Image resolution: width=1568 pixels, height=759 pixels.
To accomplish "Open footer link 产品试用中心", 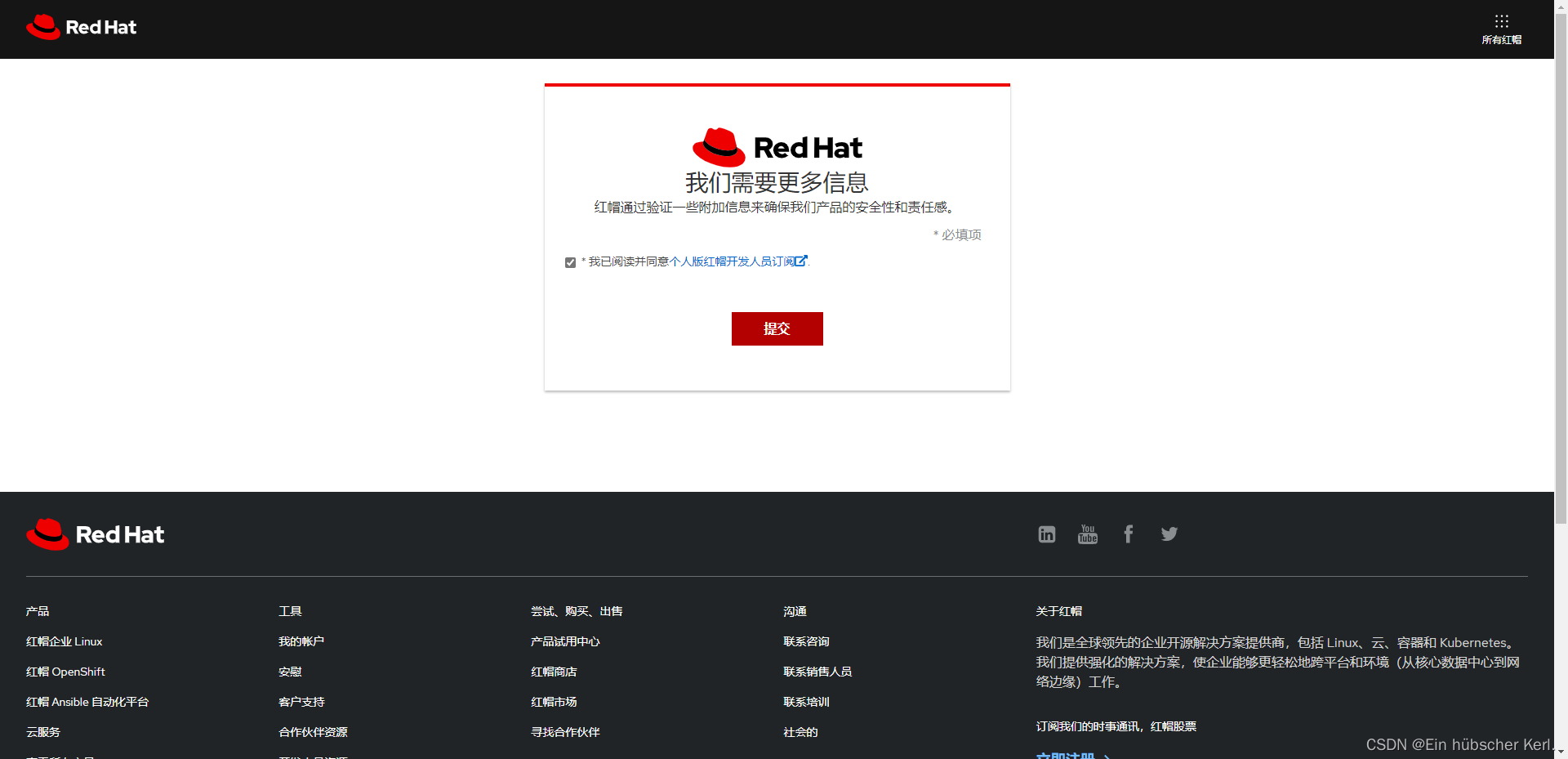I will pyautogui.click(x=565, y=641).
